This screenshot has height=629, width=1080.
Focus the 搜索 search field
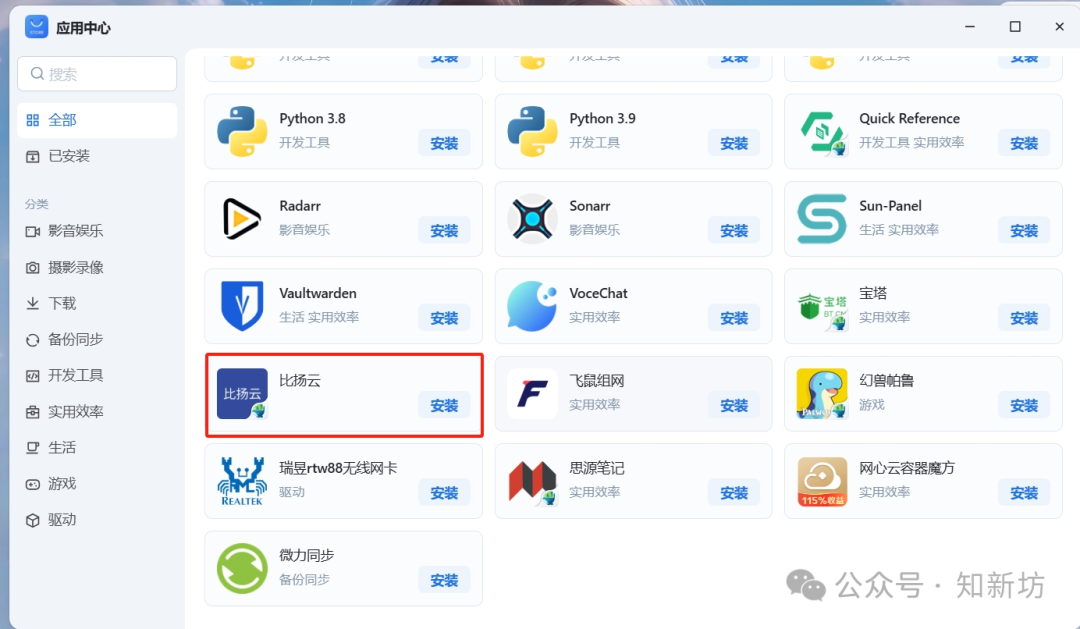coord(97,74)
